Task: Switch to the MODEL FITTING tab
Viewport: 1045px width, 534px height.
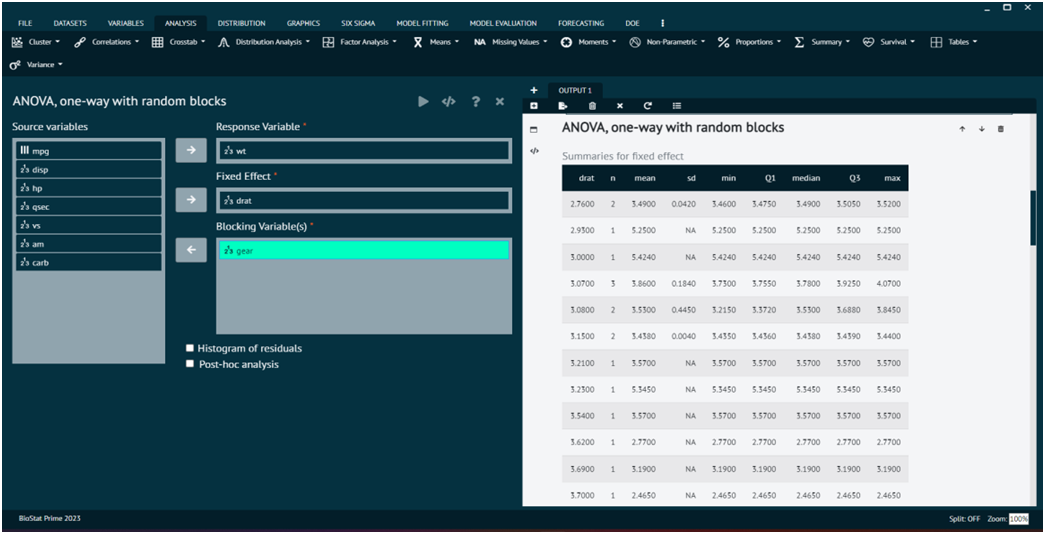Action: [423, 23]
